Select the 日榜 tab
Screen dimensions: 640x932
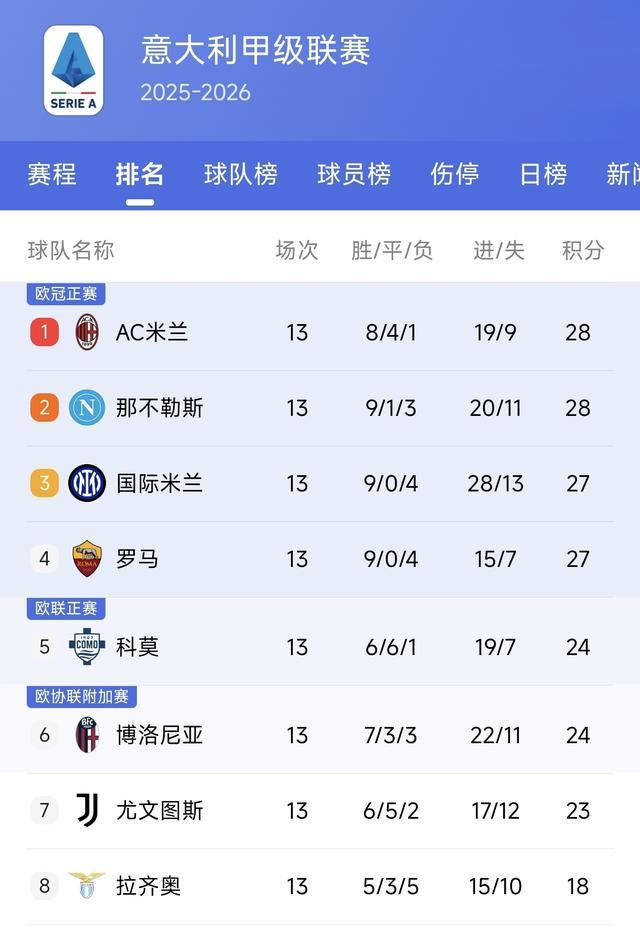[x=543, y=172]
